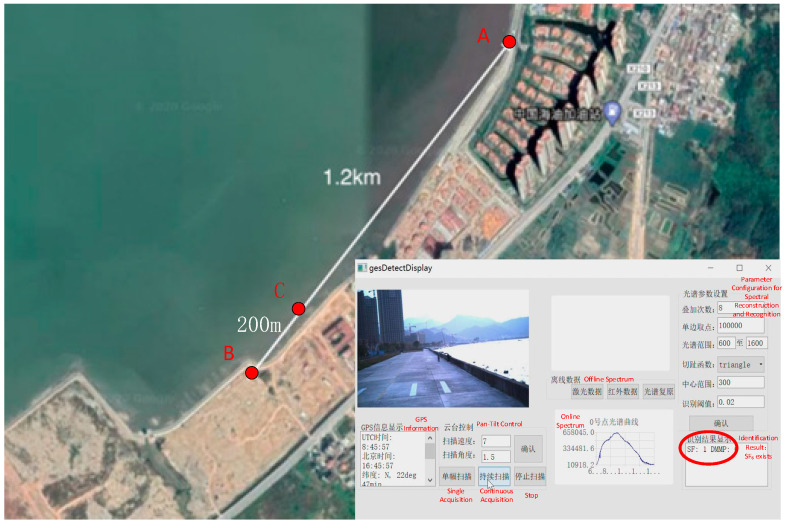Focus the 扫描角度 field showing 1.5
The width and height of the screenshot is (787, 525).
496,457
